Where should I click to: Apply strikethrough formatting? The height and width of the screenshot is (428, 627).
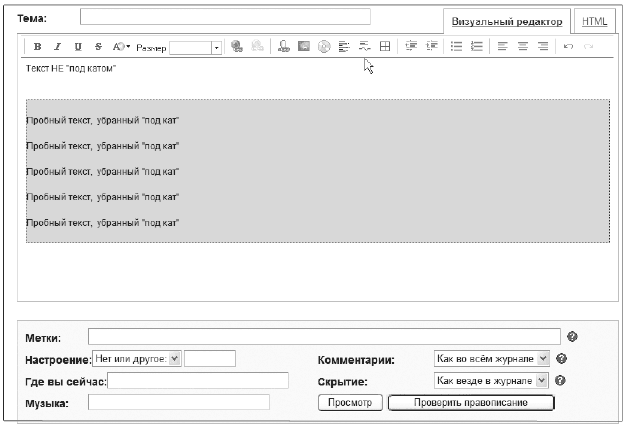[98, 47]
